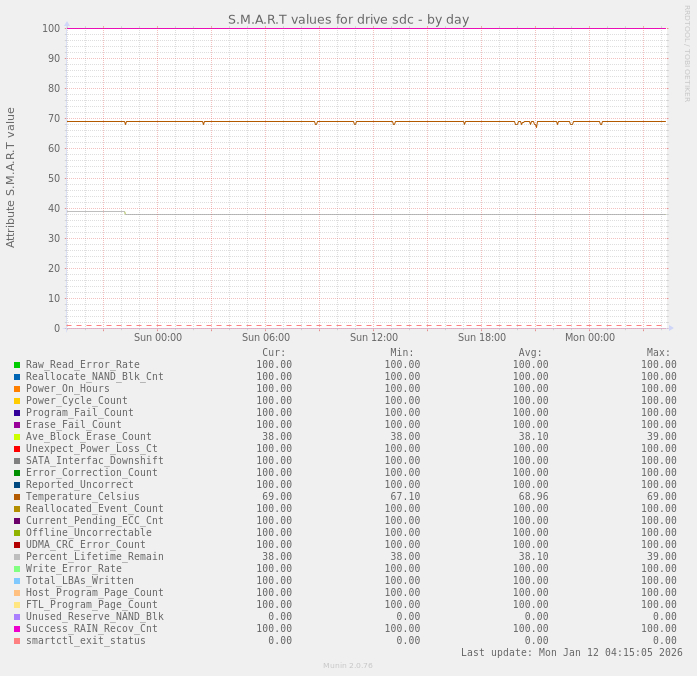
Task: Click the Ave_Block_Erase_Count legend swatch
Action: pos(17,437)
